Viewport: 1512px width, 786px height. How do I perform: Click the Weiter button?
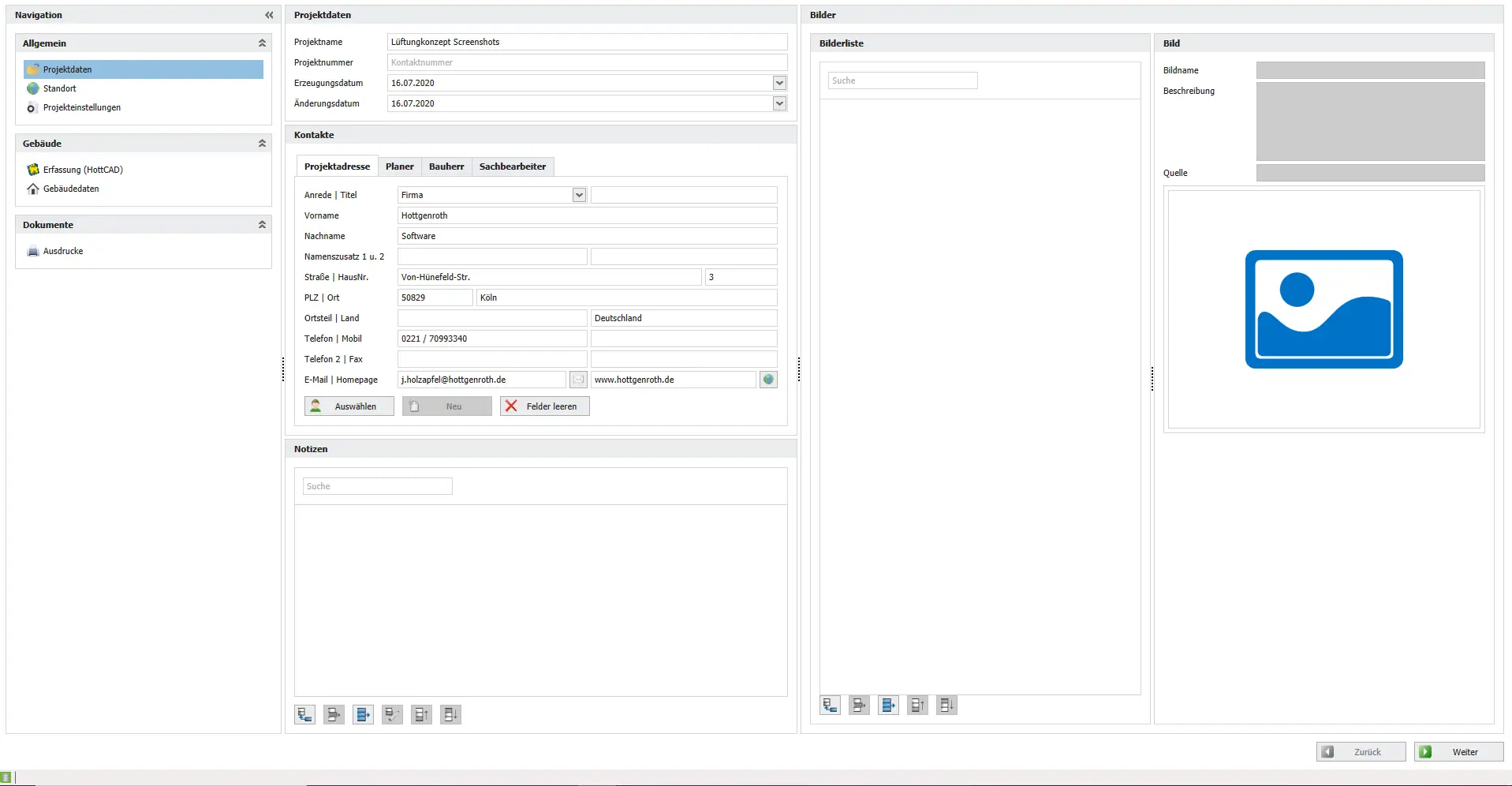pos(1458,752)
